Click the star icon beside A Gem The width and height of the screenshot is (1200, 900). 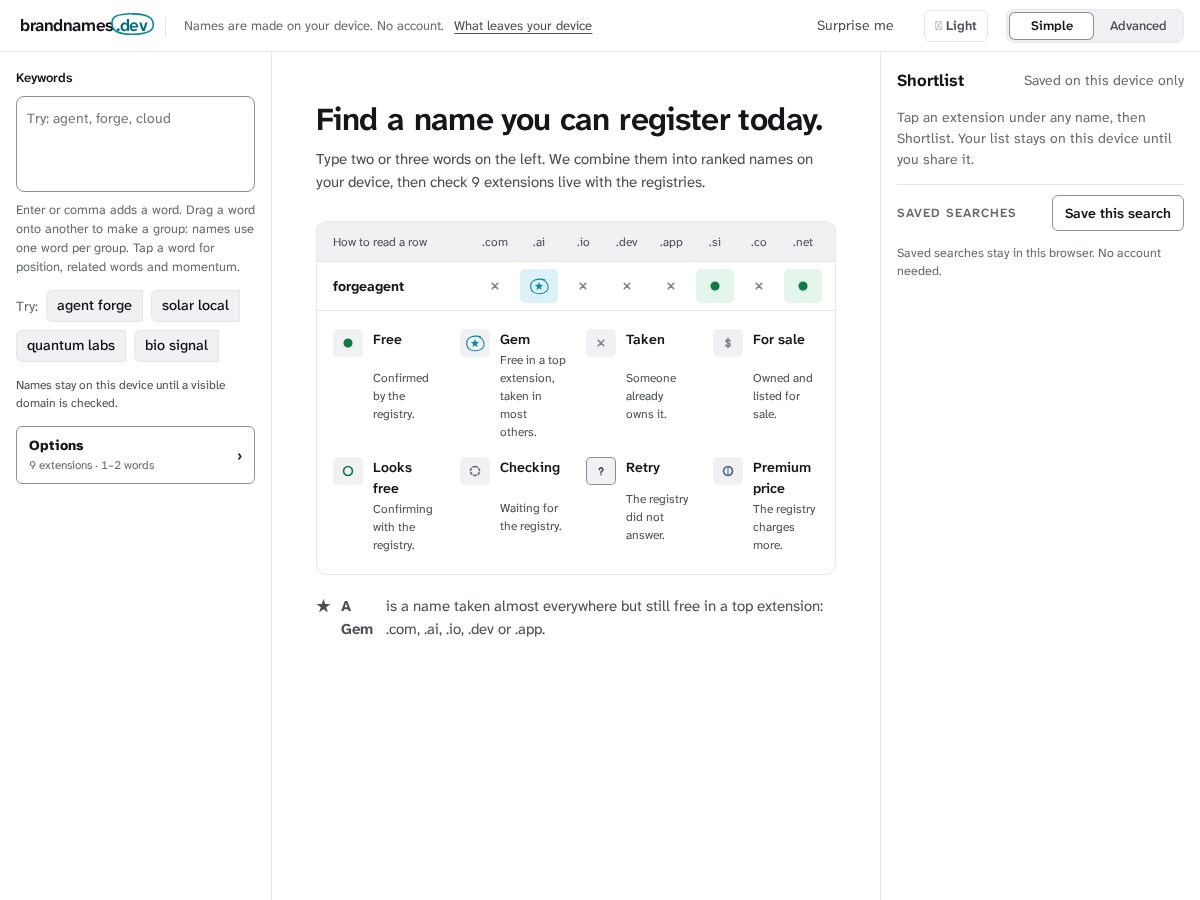[x=323, y=606]
